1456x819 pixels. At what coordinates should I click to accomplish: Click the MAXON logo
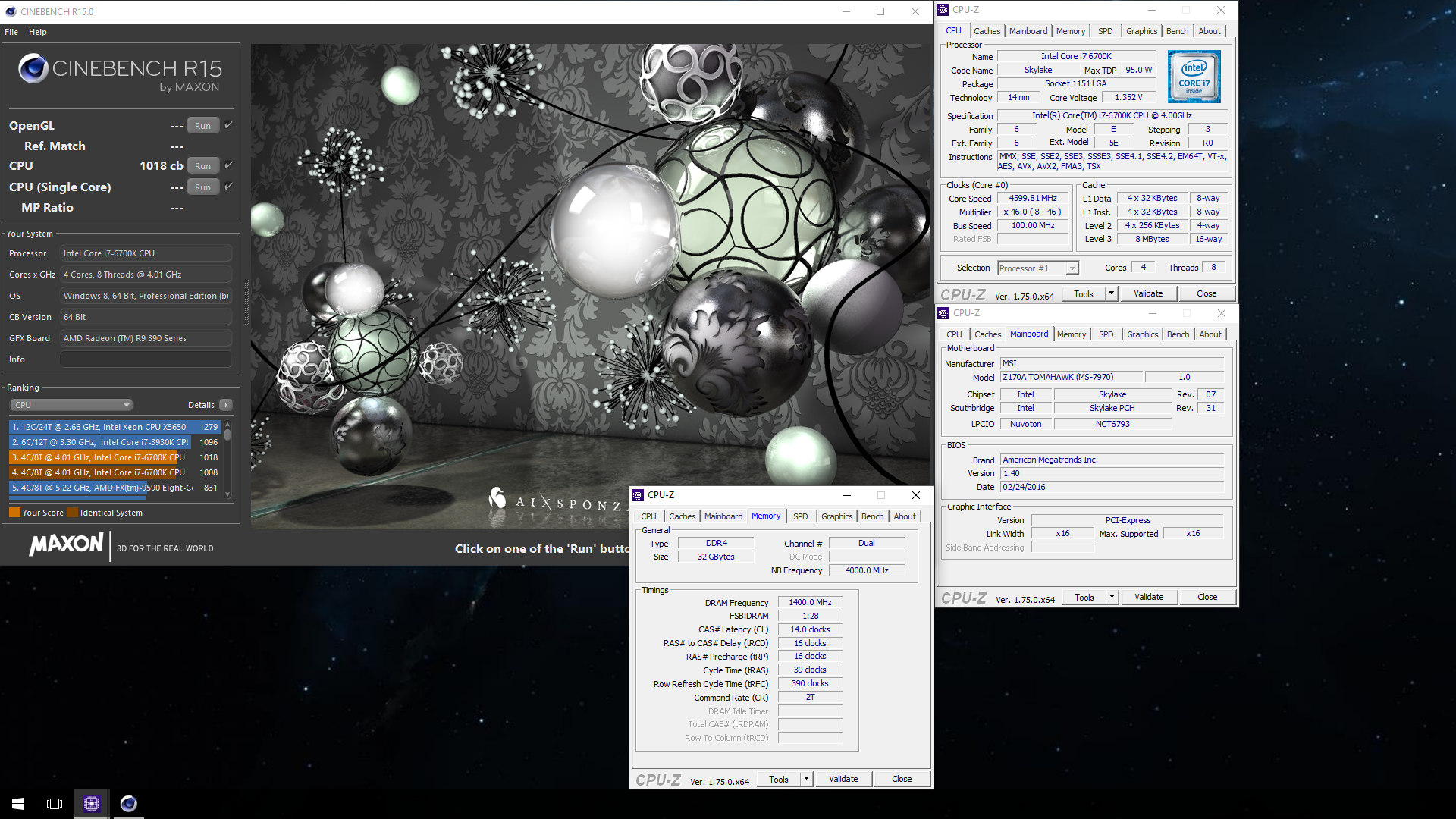pyautogui.click(x=66, y=544)
